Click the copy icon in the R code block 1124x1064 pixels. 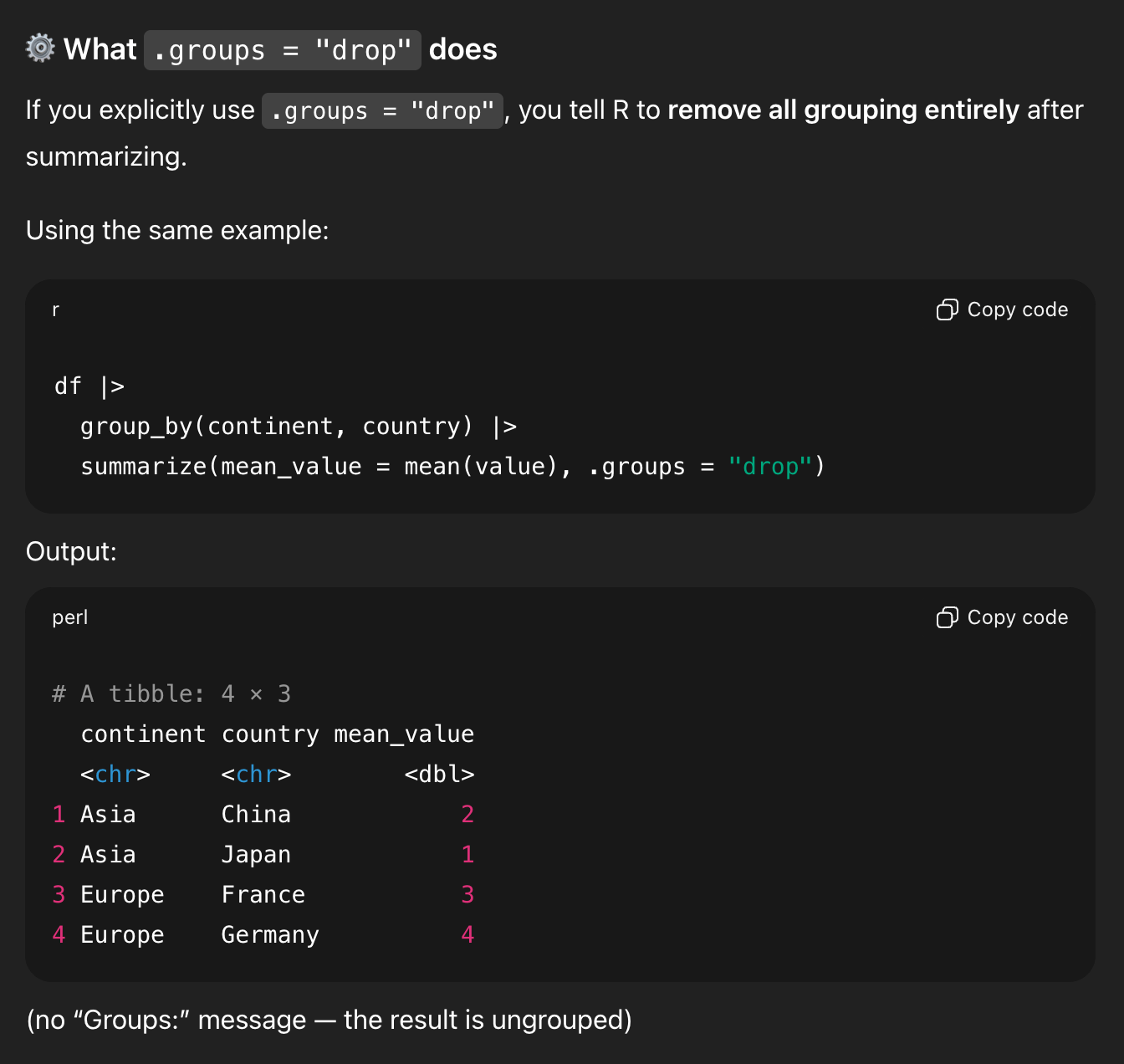(x=947, y=309)
